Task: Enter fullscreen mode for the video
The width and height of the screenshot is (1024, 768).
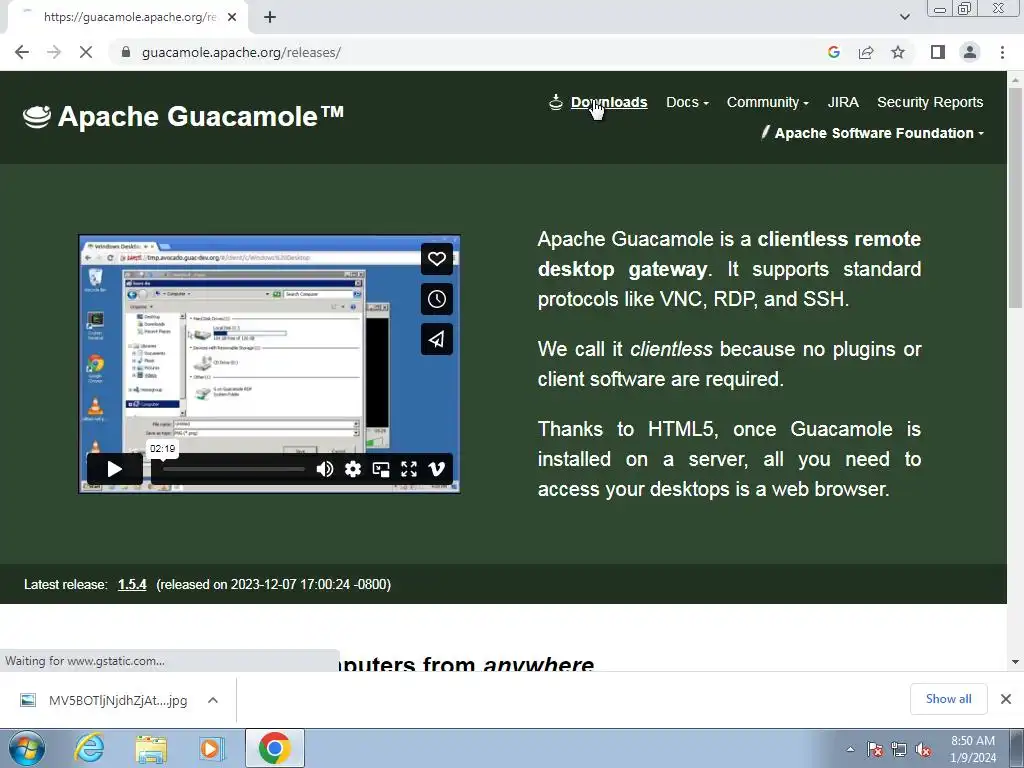Action: point(409,469)
